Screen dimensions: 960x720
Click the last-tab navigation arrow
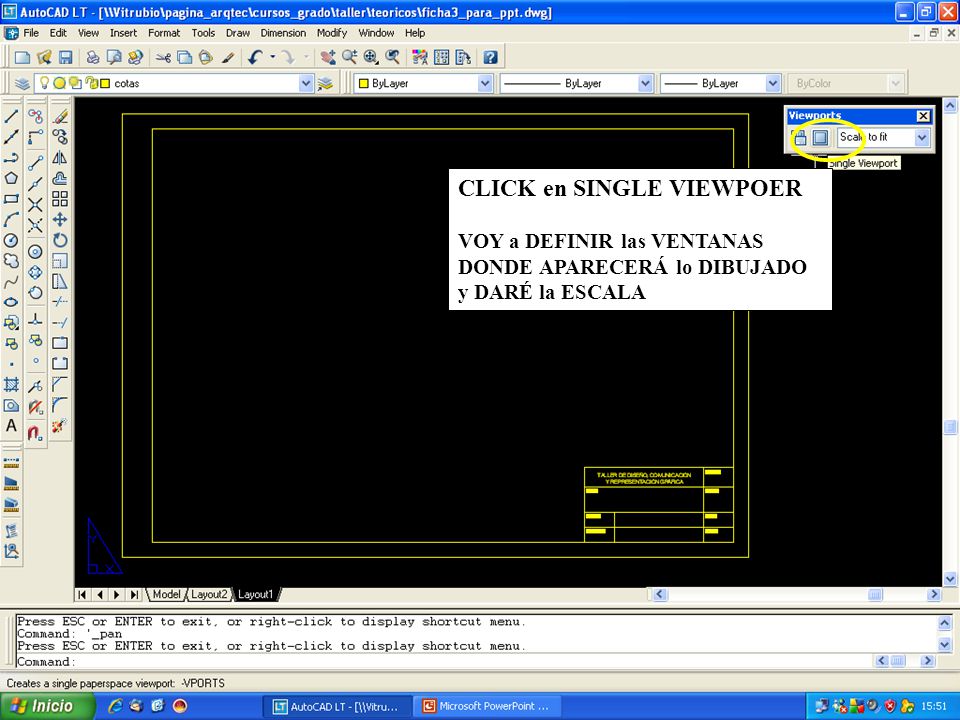pyautogui.click(x=134, y=594)
